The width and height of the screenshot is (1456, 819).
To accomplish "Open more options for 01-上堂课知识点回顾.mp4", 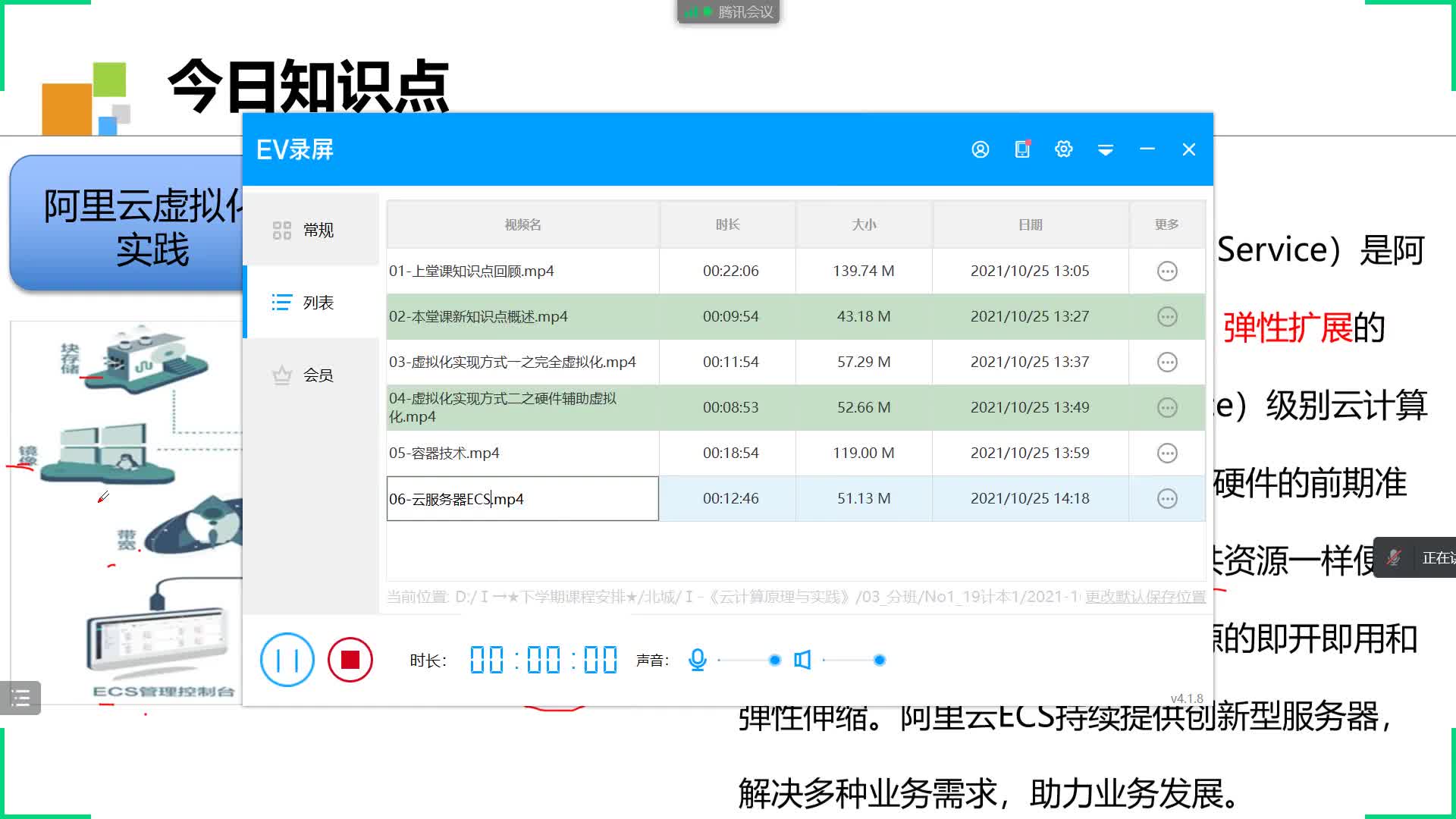I will point(1167,271).
